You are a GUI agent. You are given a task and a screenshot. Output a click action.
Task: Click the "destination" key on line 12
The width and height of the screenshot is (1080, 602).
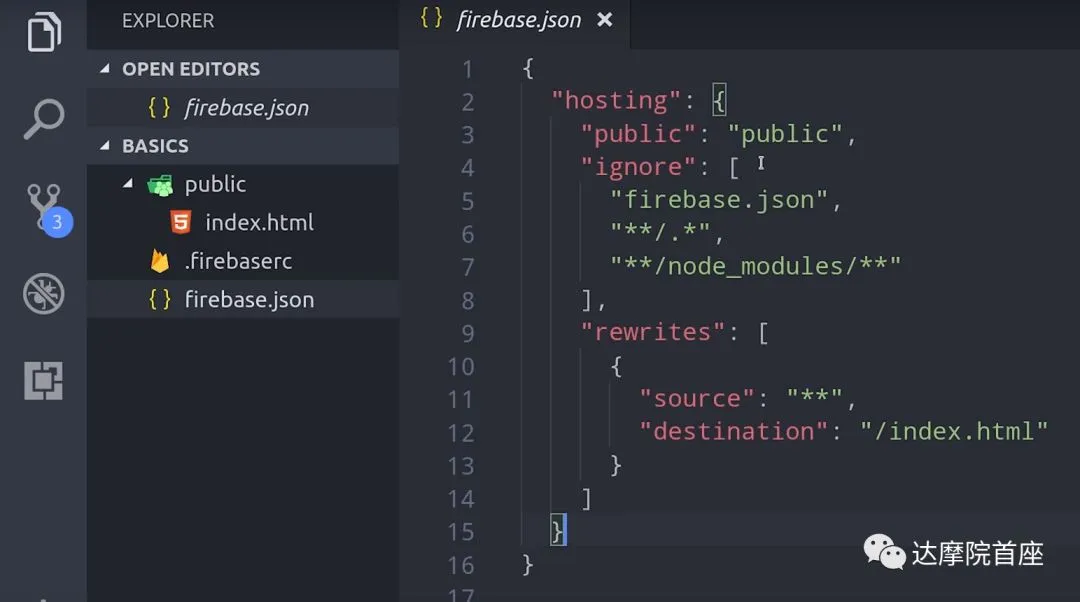734,432
